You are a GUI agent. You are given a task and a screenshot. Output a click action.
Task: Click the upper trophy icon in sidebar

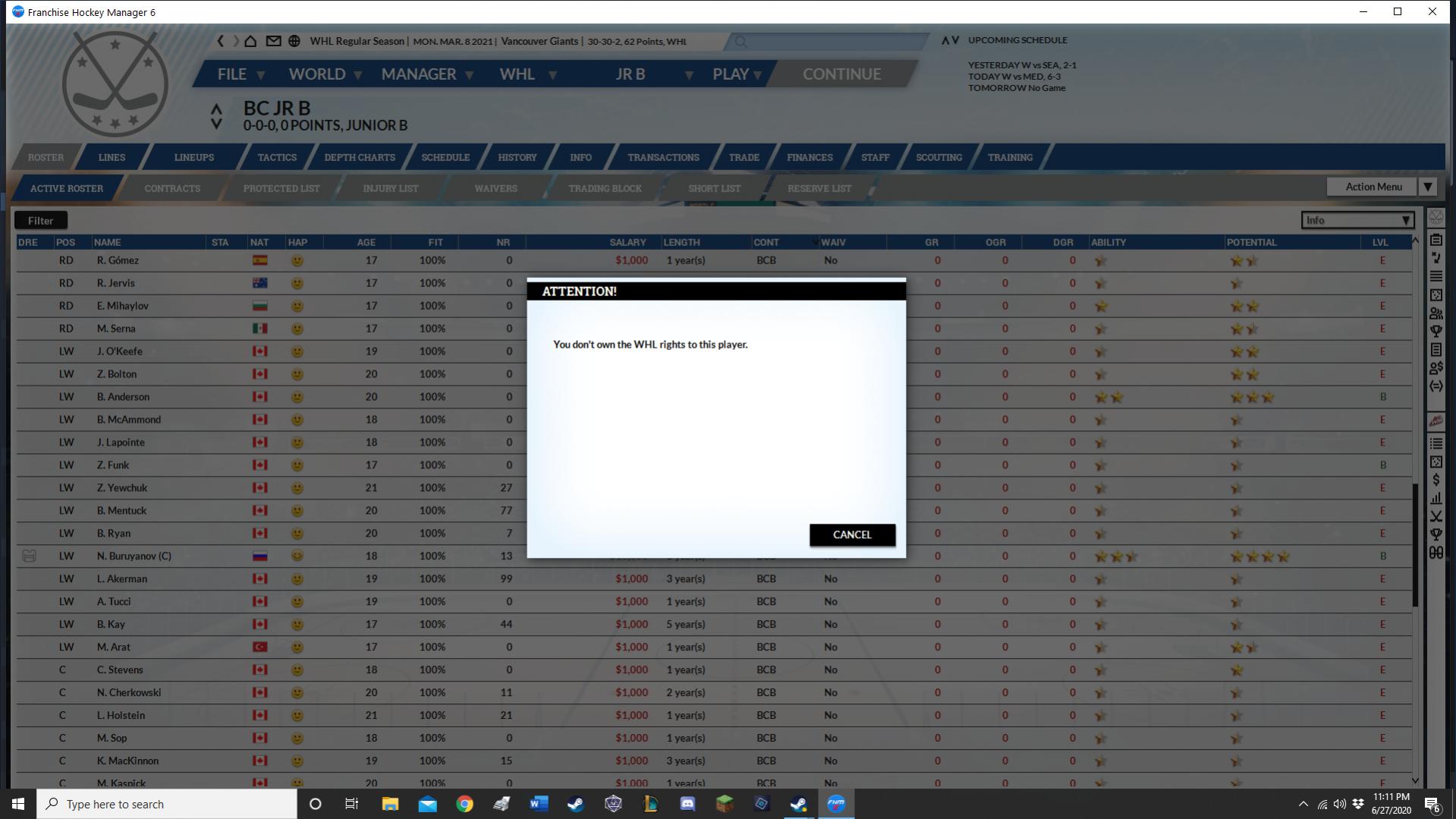(x=1436, y=332)
